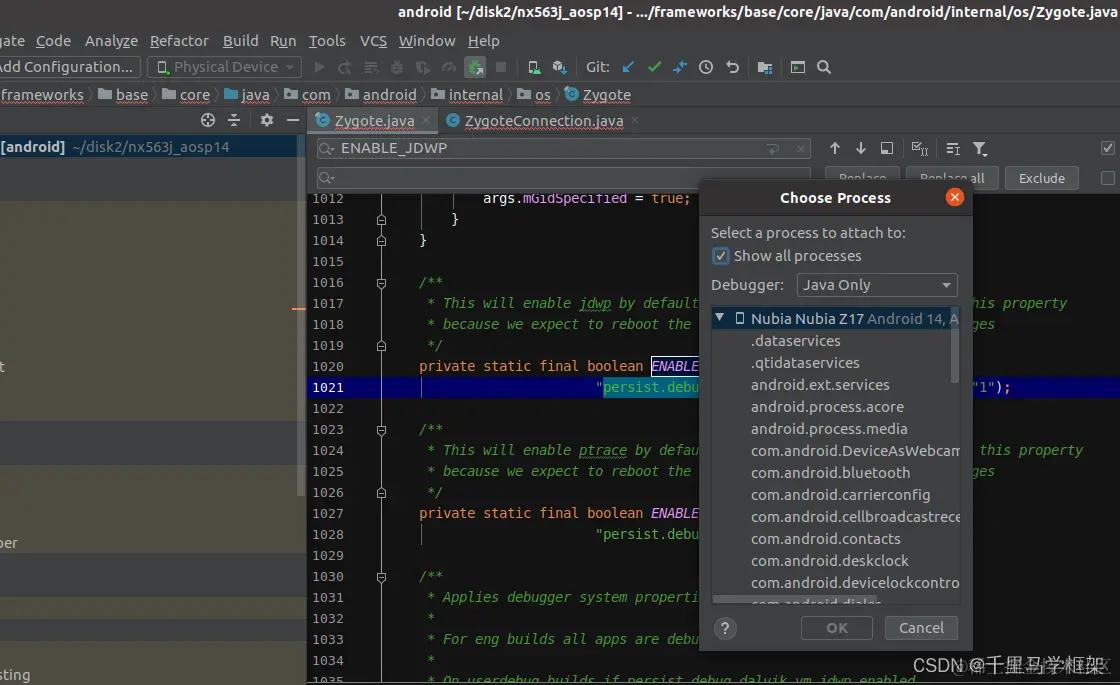Open Search Everywhere magnifier icon
Viewport: 1120px width, 685px height.
click(x=824, y=67)
